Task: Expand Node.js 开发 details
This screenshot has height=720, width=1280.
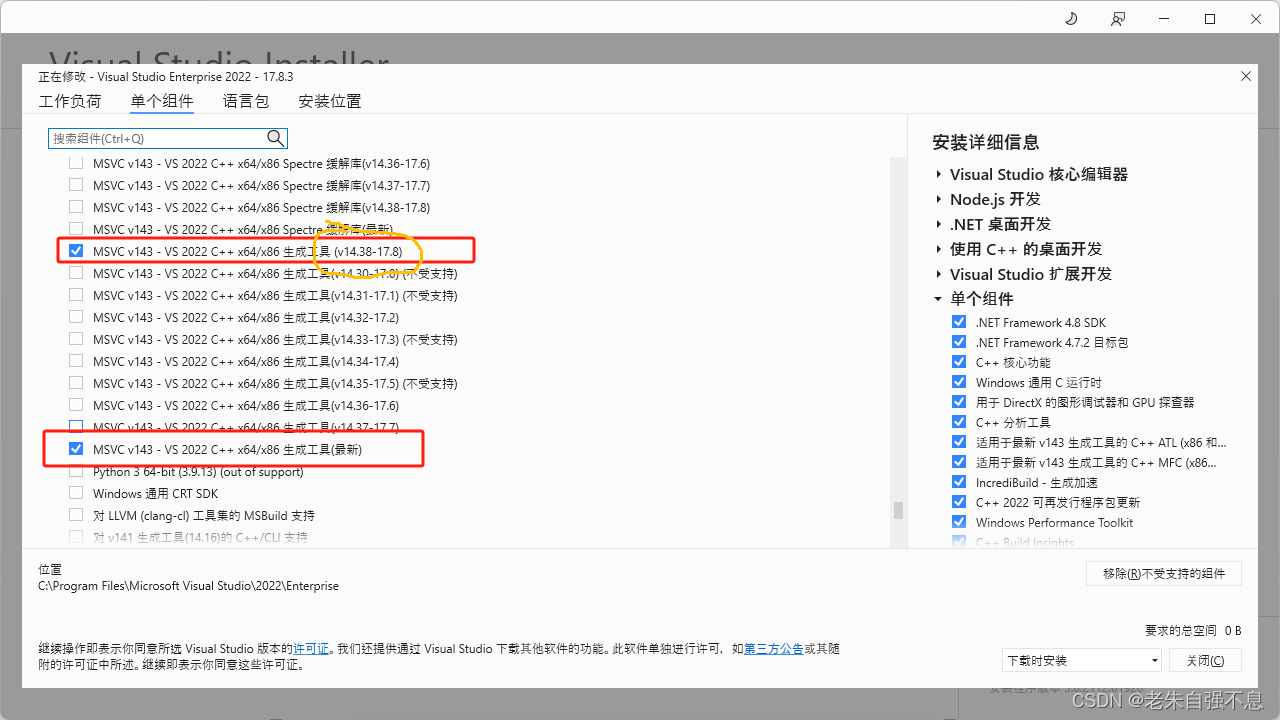Action: pyautogui.click(x=938, y=199)
